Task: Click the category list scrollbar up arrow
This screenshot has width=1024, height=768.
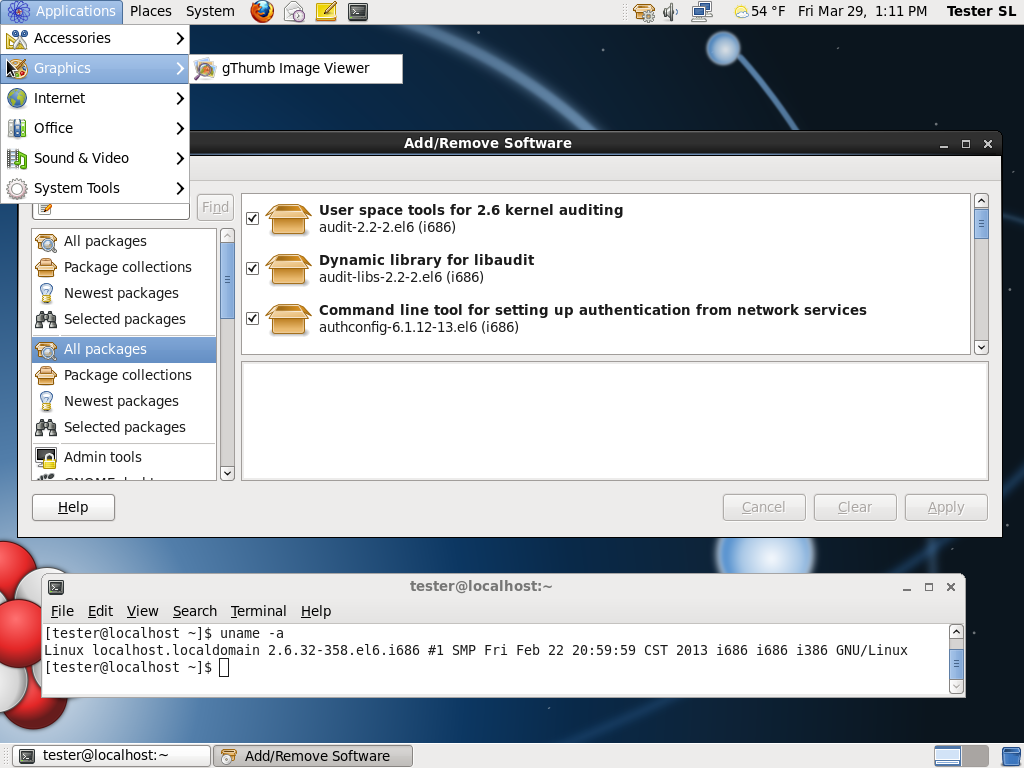Action: (x=227, y=235)
